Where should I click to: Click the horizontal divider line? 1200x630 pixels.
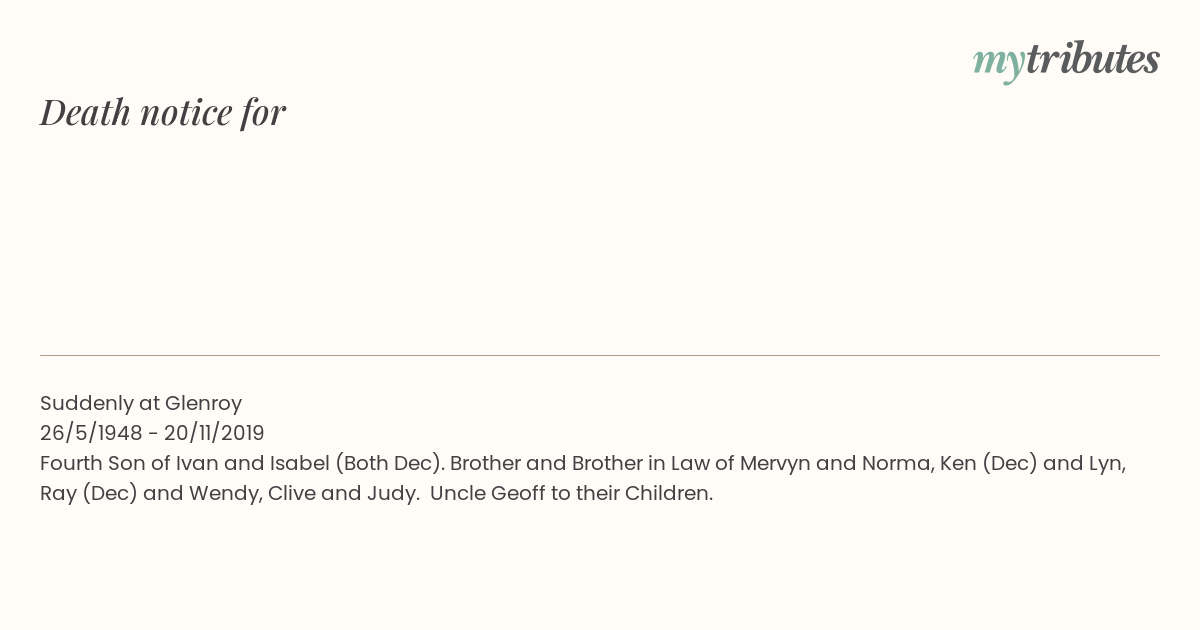pos(600,355)
